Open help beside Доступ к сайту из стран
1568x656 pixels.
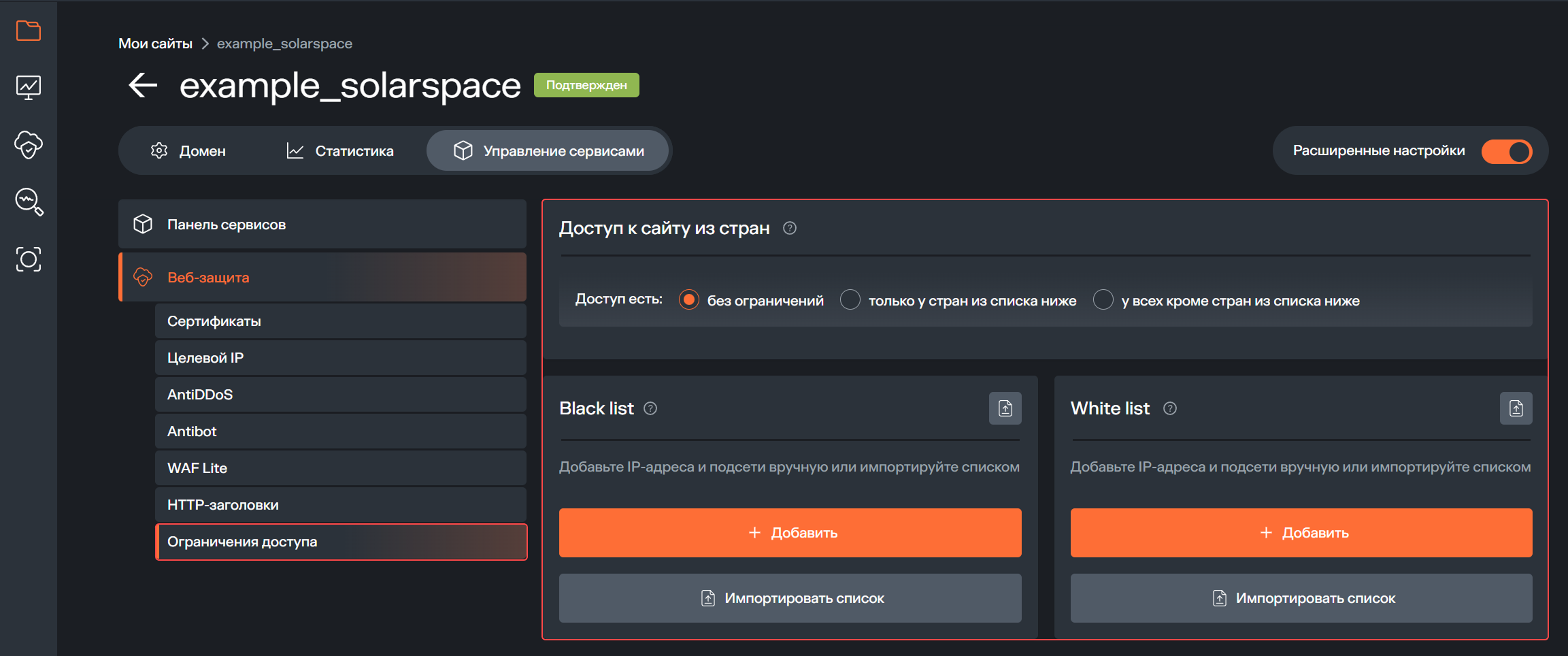click(x=790, y=229)
